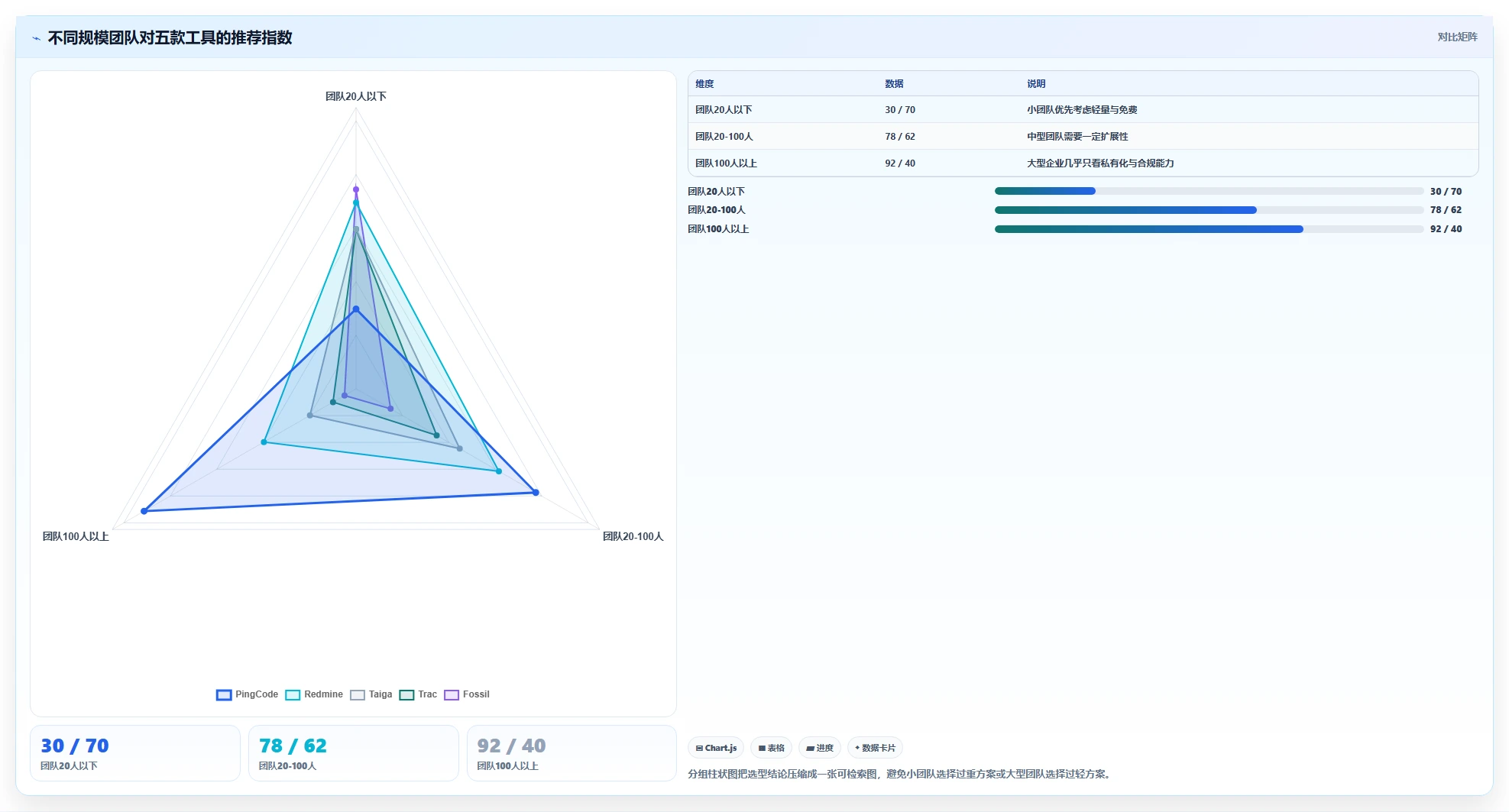
Task: Click Fossil data point on 团队20人以下 axis
Action: point(356,189)
